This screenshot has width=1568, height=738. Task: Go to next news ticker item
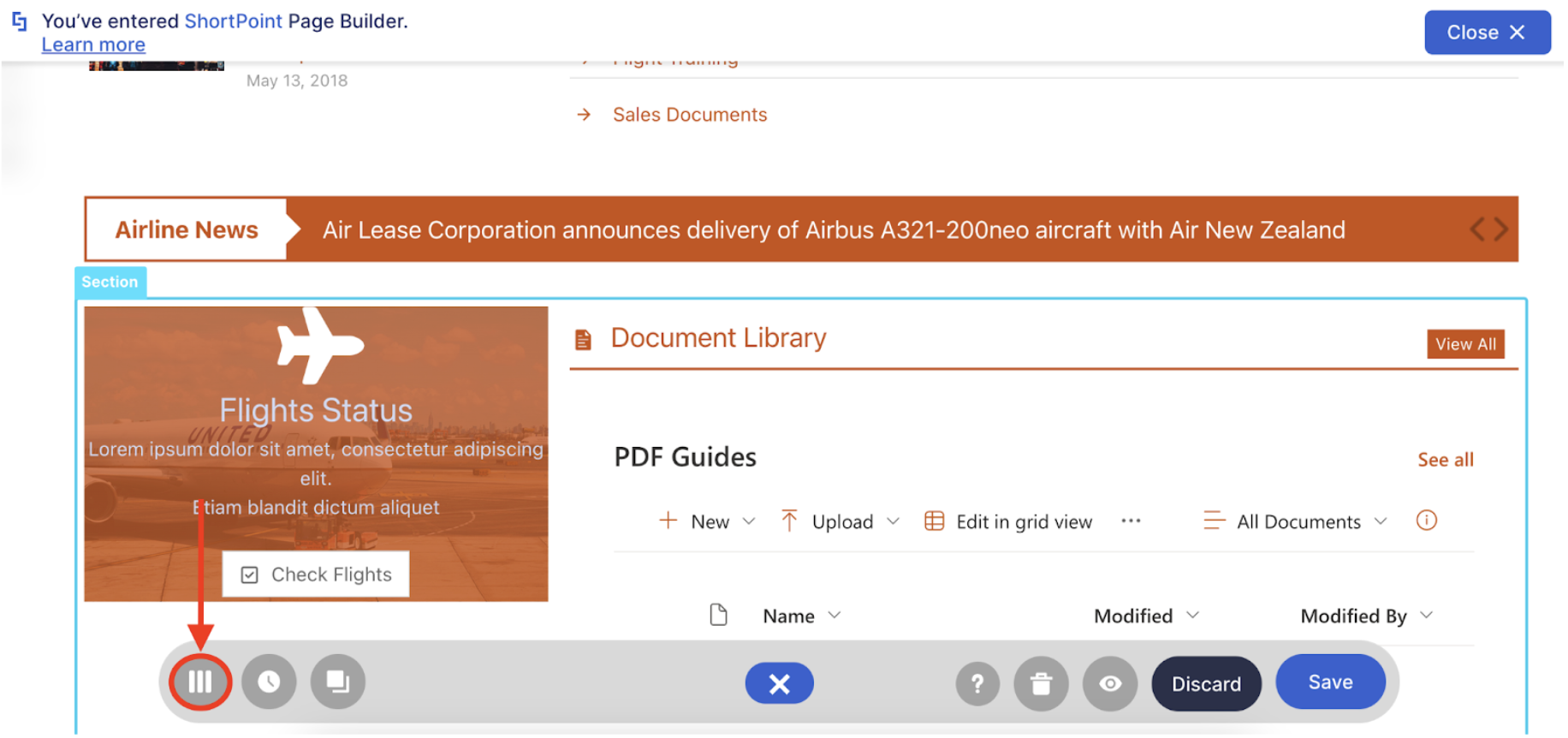[1500, 229]
